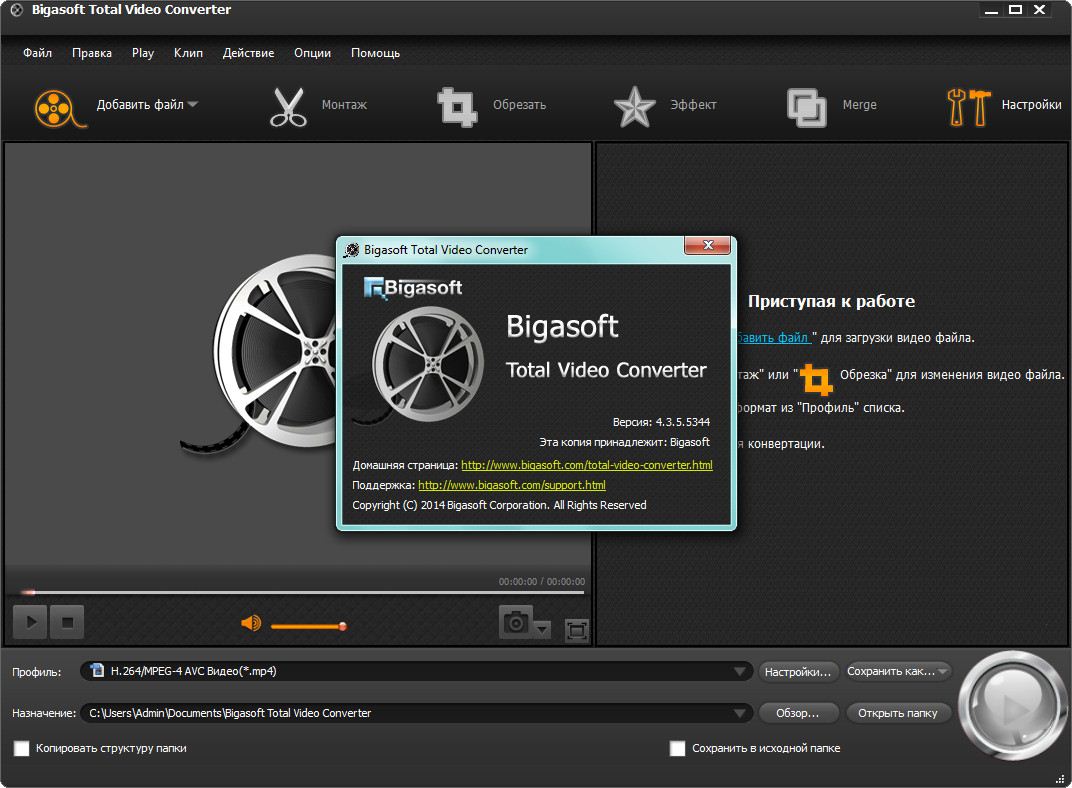Take snapshot with camera icon

515,622
